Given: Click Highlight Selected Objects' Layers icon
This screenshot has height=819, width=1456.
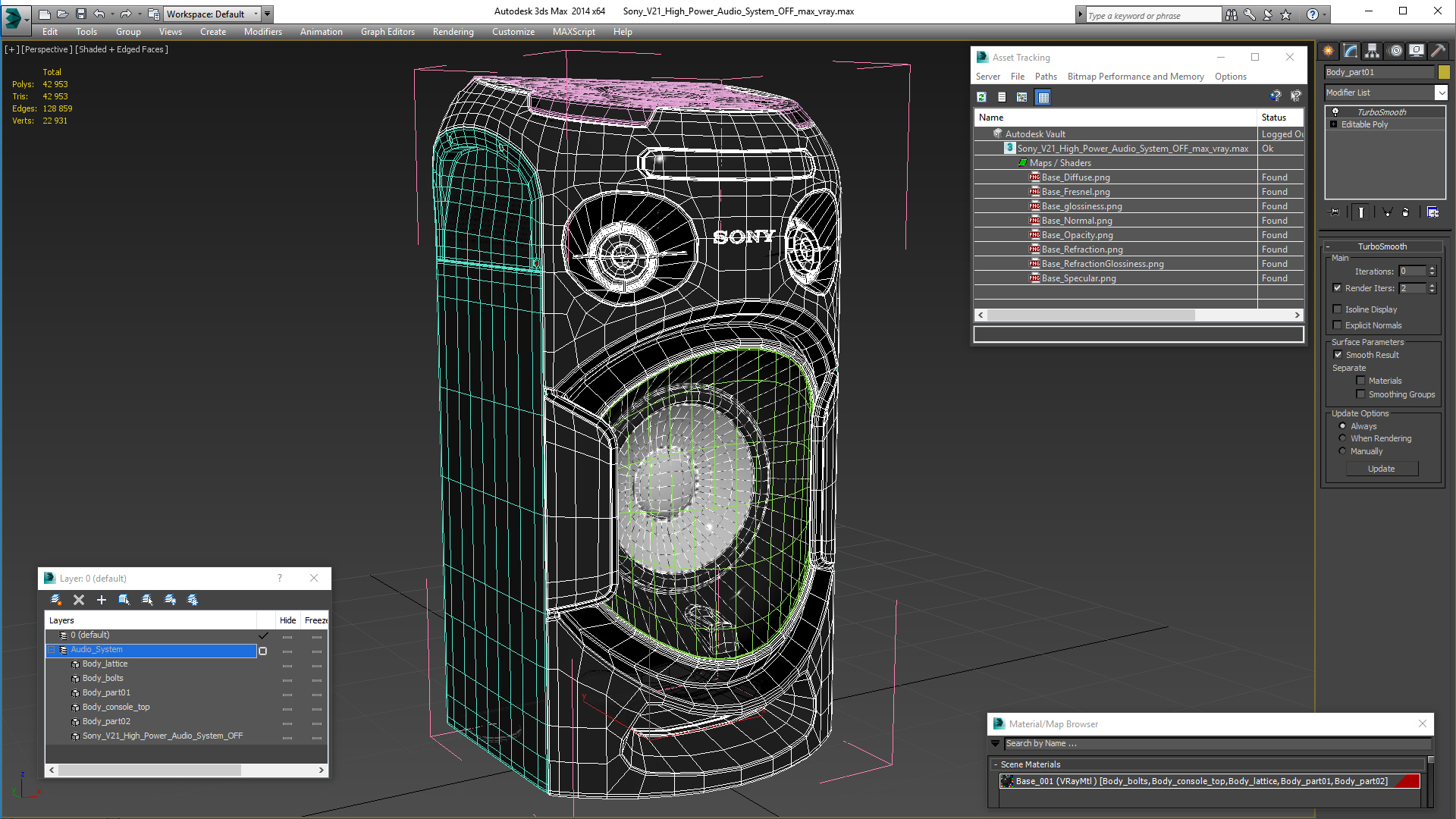Looking at the screenshot, I should click(x=147, y=600).
